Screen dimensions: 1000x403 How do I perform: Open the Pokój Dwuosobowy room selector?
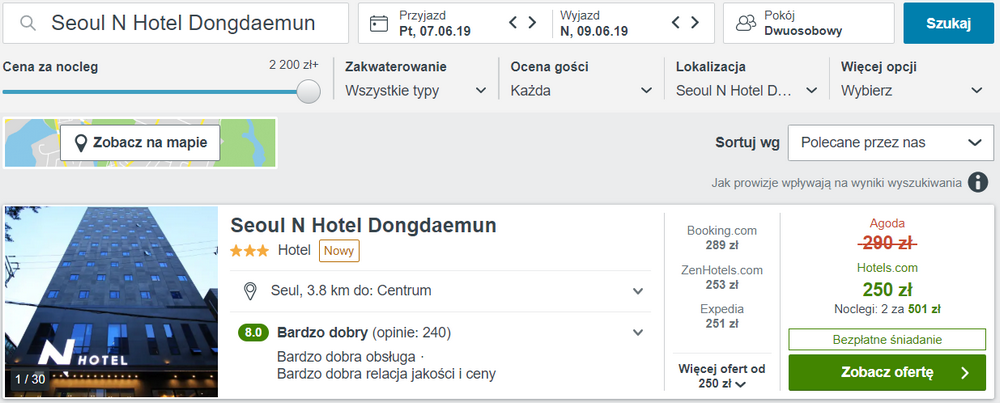pyautogui.click(x=809, y=23)
